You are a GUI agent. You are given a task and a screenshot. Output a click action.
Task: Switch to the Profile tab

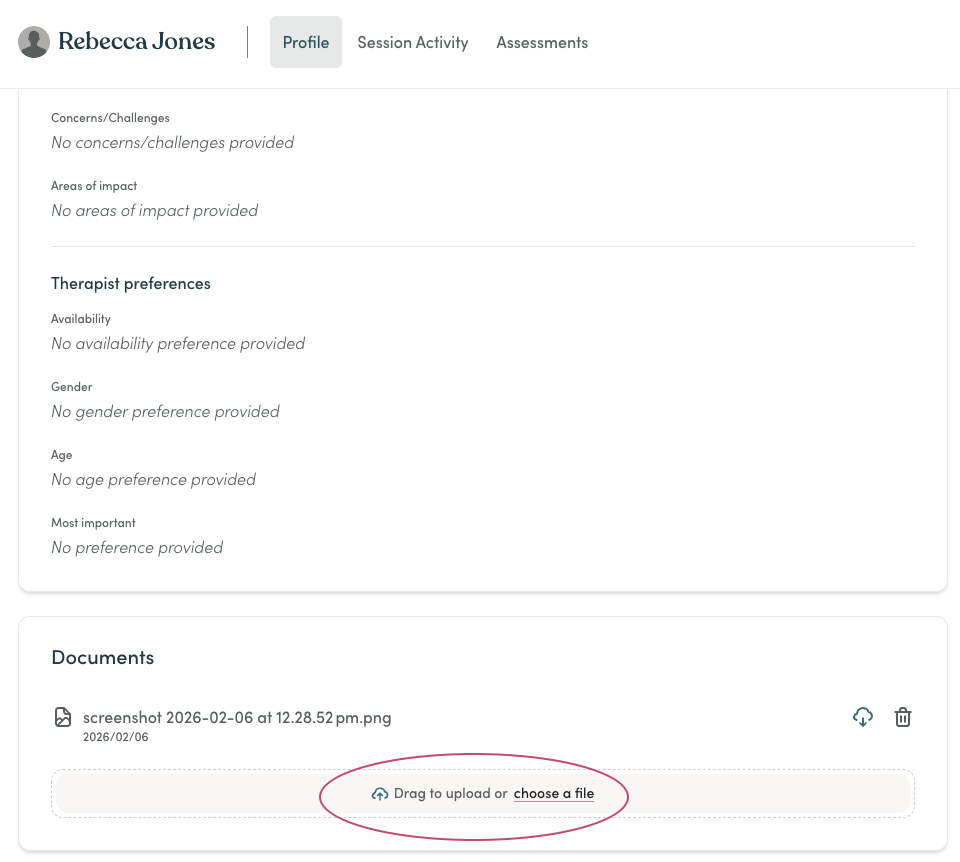click(x=306, y=42)
